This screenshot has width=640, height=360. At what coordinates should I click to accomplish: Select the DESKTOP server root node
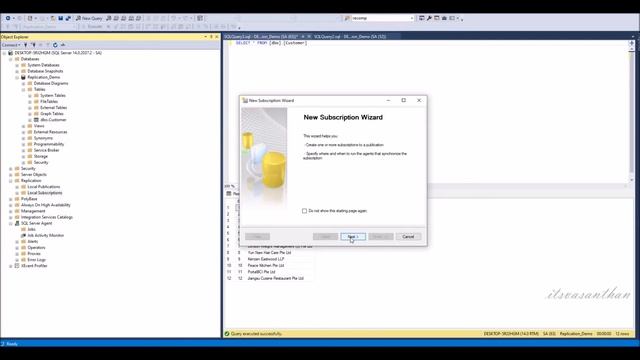click(x=58, y=53)
